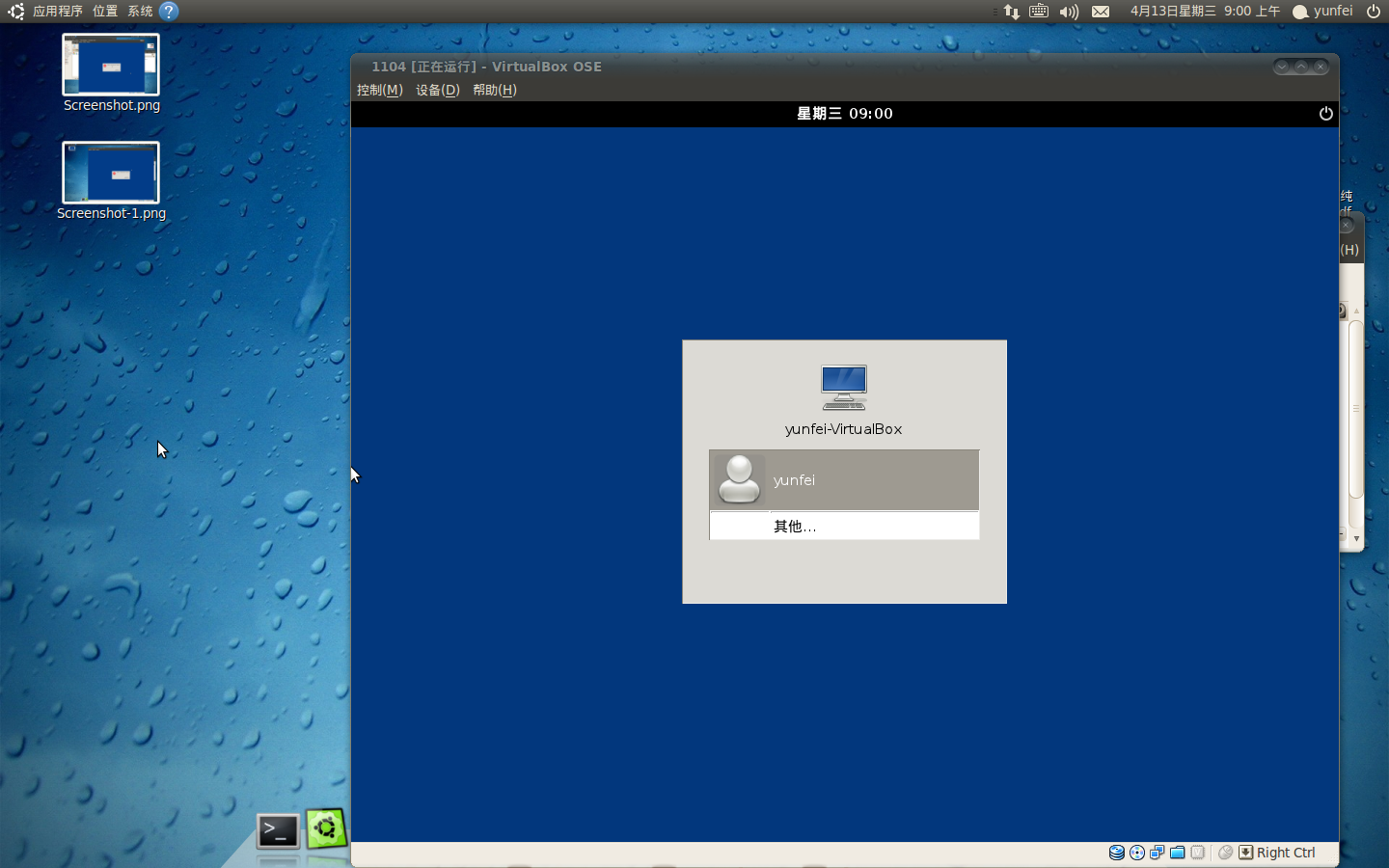
Task: Click the hard disk activity icon in VirtualBox status bar
Action: coord(1117,853)
